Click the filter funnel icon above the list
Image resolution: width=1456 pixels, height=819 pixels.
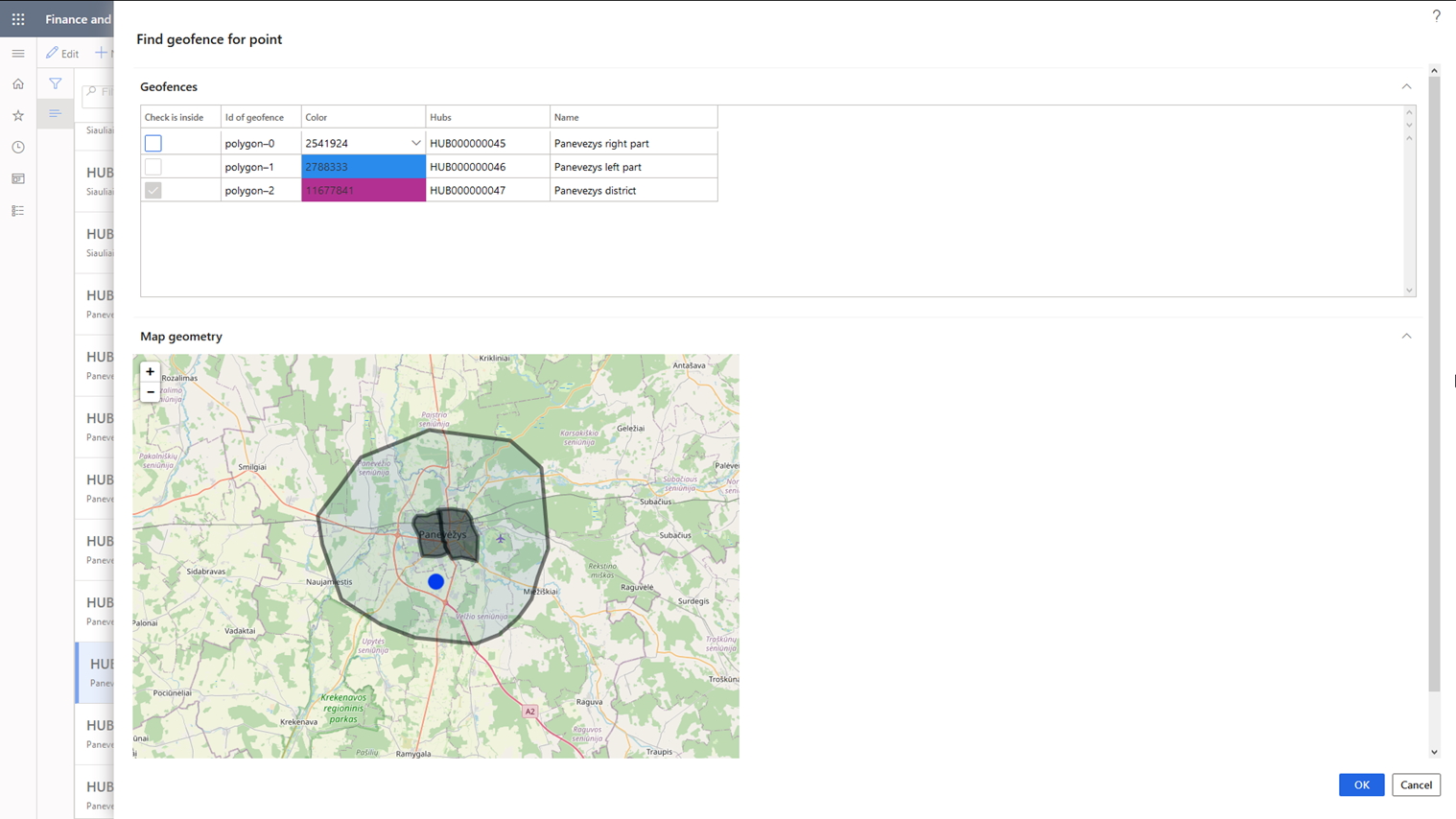[x=55, y=84]
